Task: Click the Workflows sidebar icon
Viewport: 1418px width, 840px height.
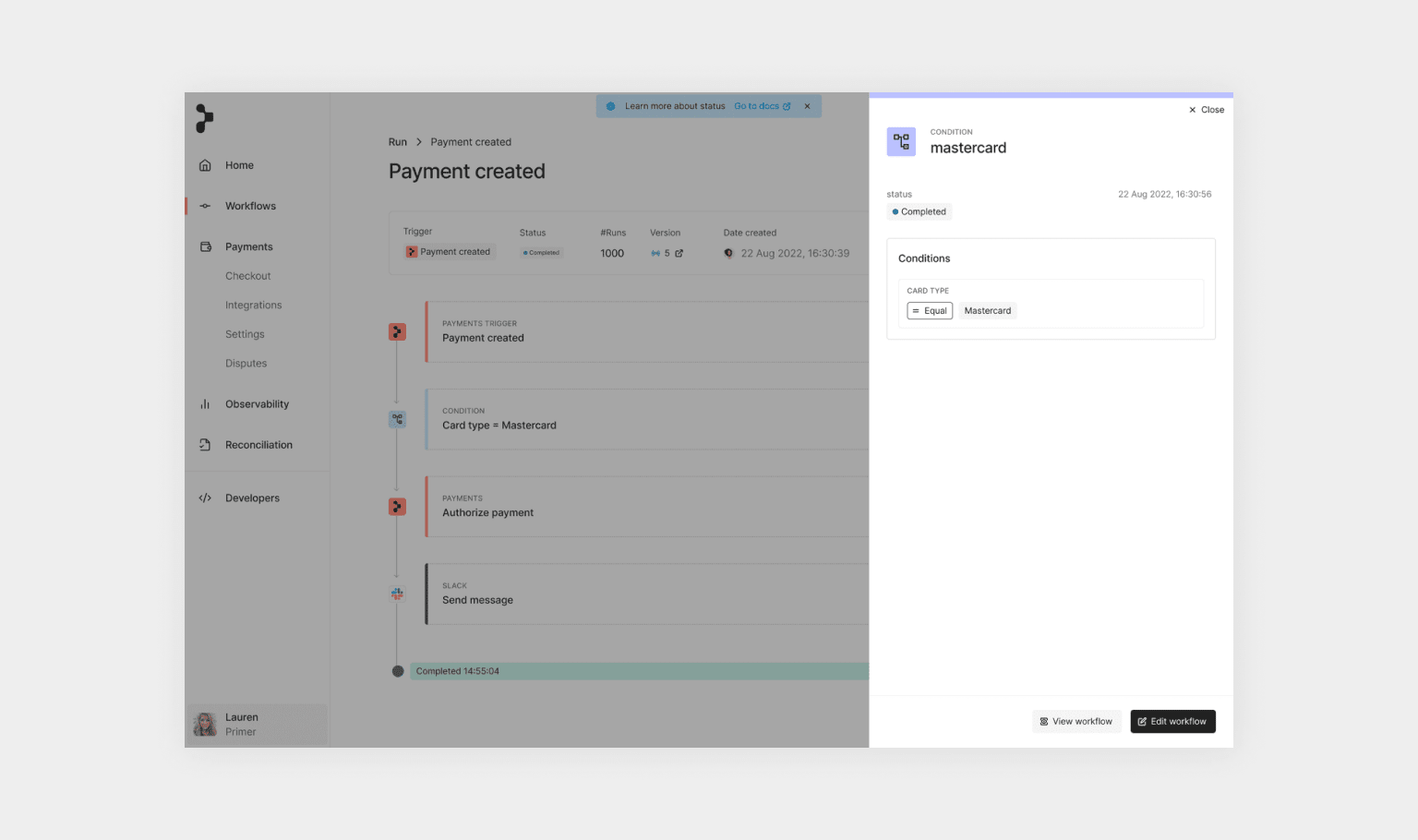Action: point(205,206)
